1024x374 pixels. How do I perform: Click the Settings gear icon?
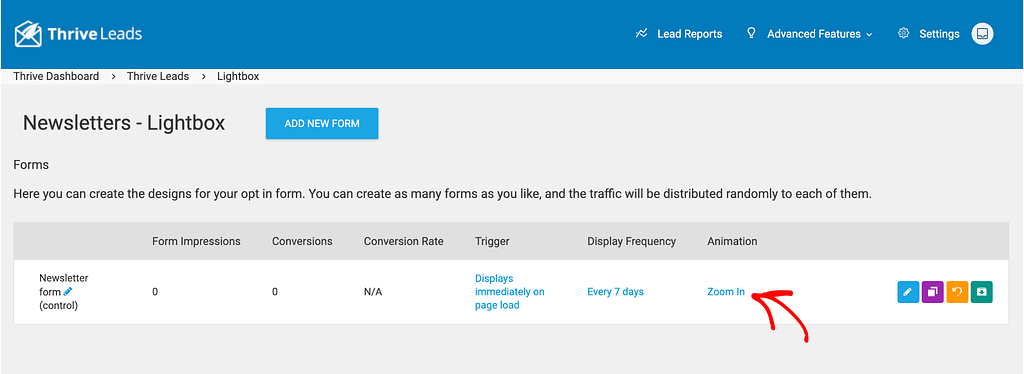tap(904, 33)
